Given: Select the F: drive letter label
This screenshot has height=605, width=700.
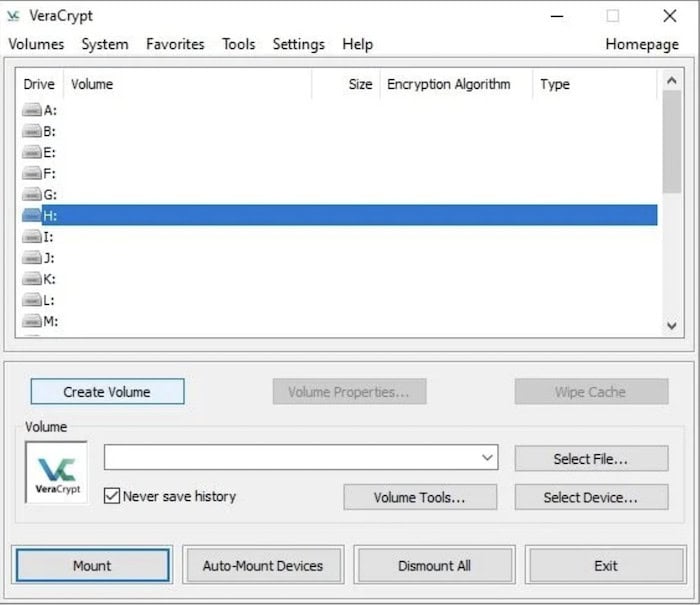Looking at the screenshot, I should pos(49,174).
